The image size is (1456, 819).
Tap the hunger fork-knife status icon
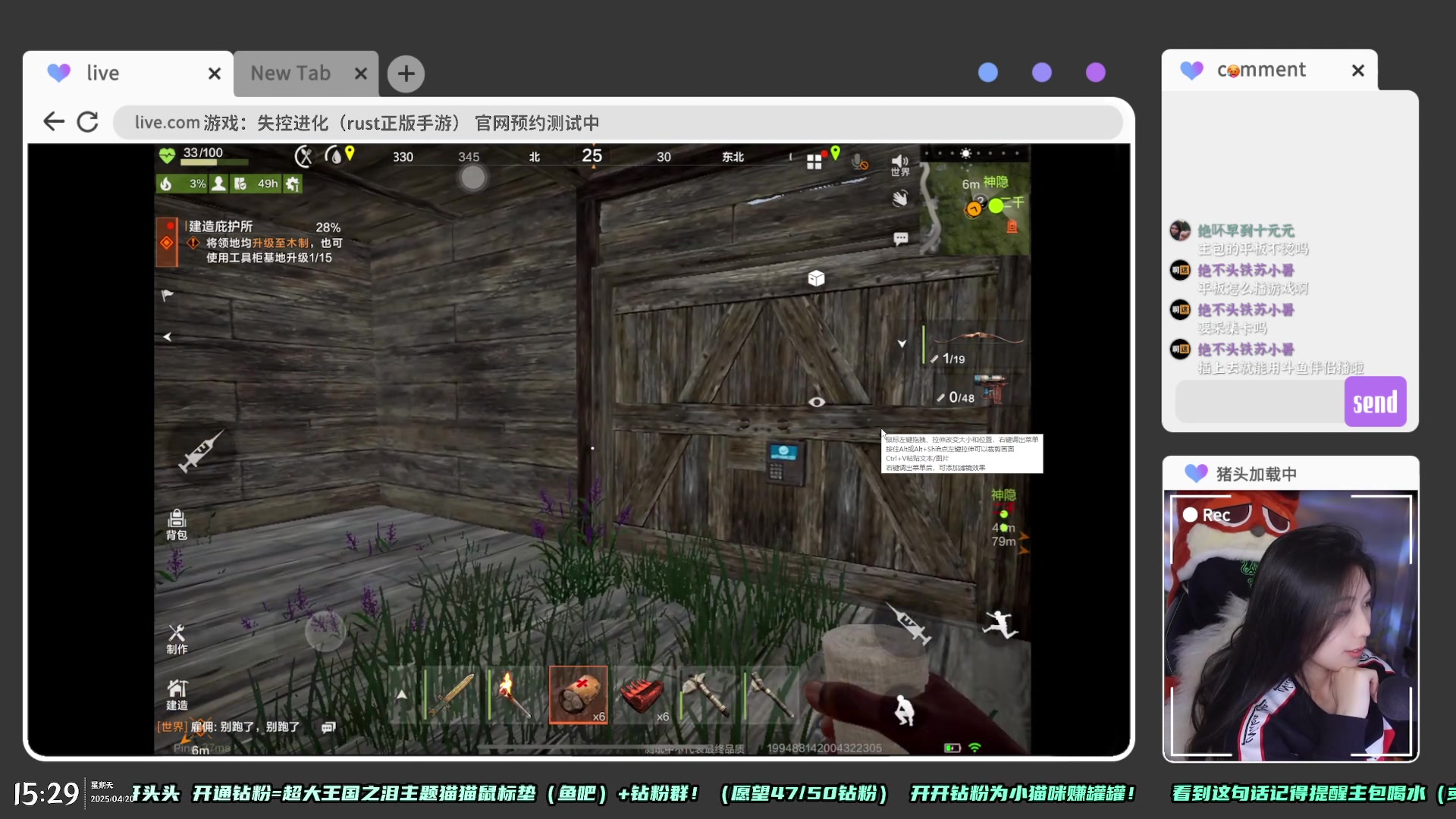[x=303, y=157]
